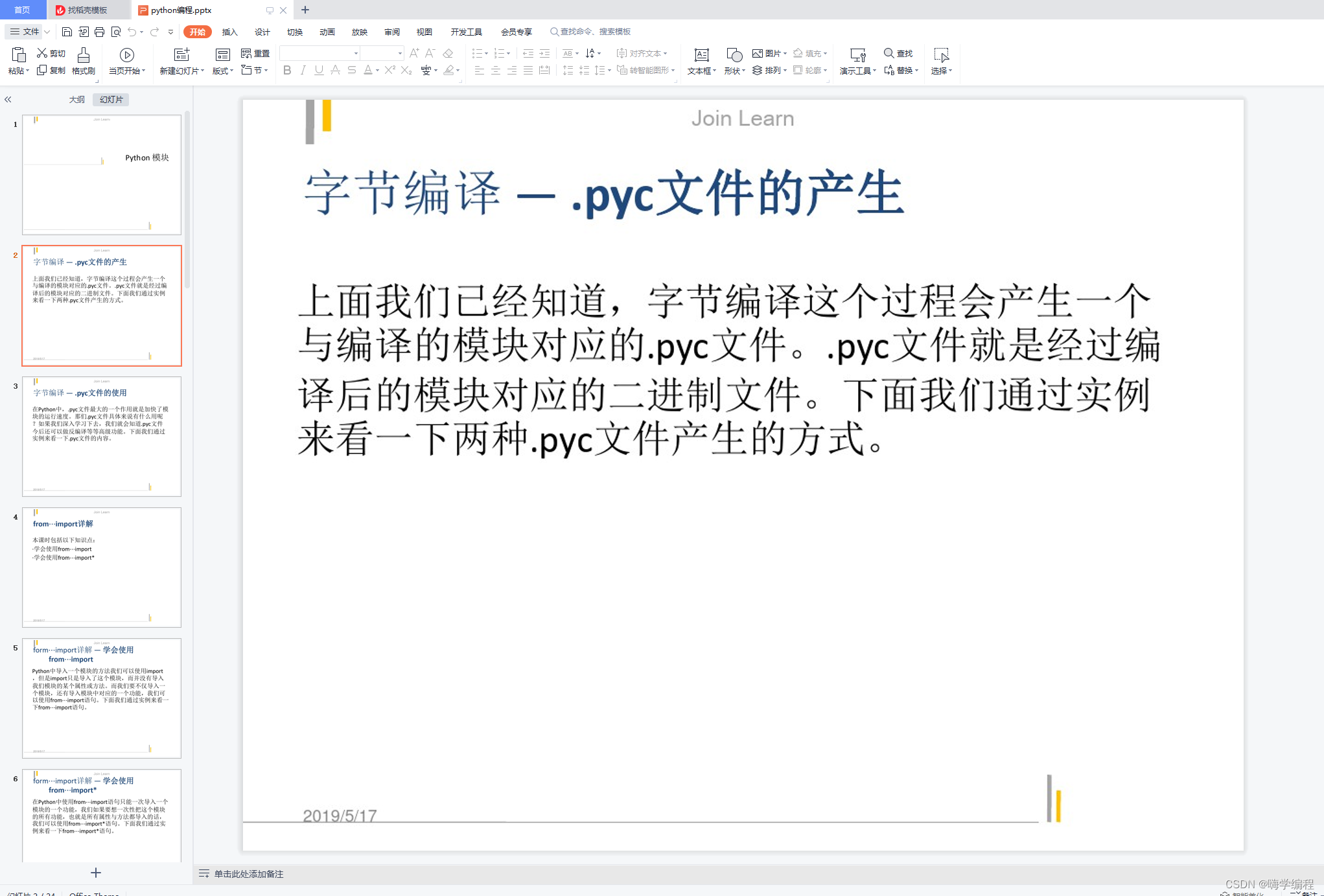Open the Layout (版式) dropdown
Screen dimensions: 1324x896
point(223,71)
